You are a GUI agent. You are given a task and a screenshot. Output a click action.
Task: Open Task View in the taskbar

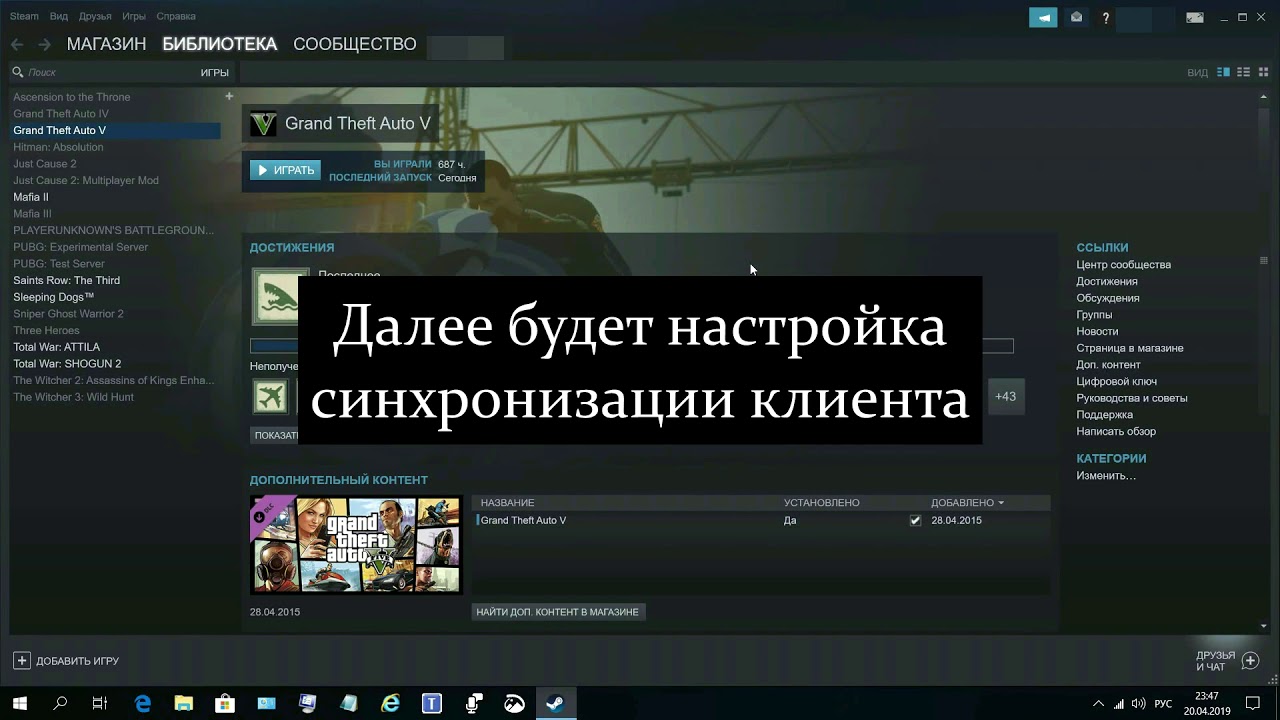click(x=100, y=703)
